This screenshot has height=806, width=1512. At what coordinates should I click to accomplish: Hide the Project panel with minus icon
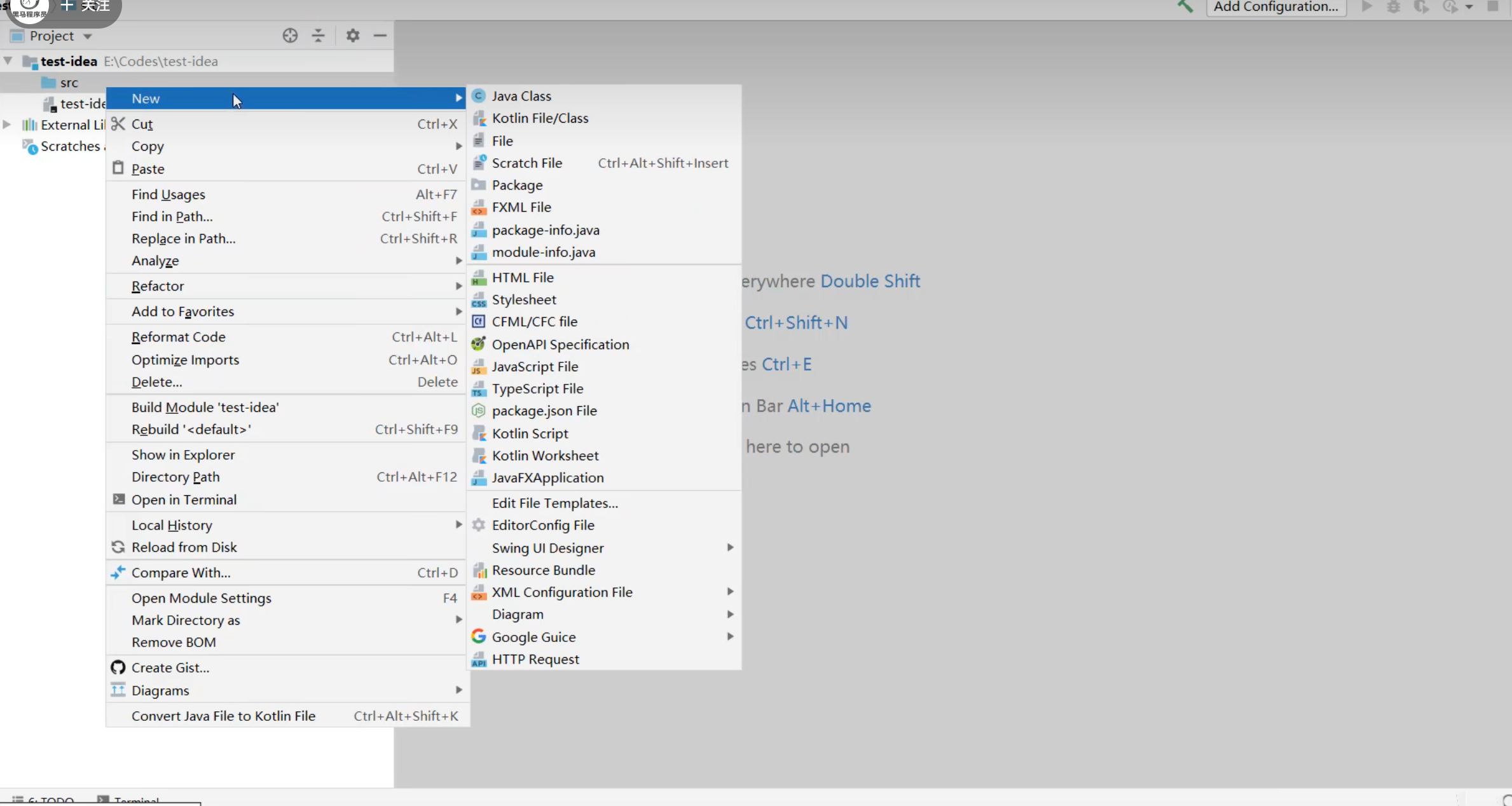click(380, 36)
